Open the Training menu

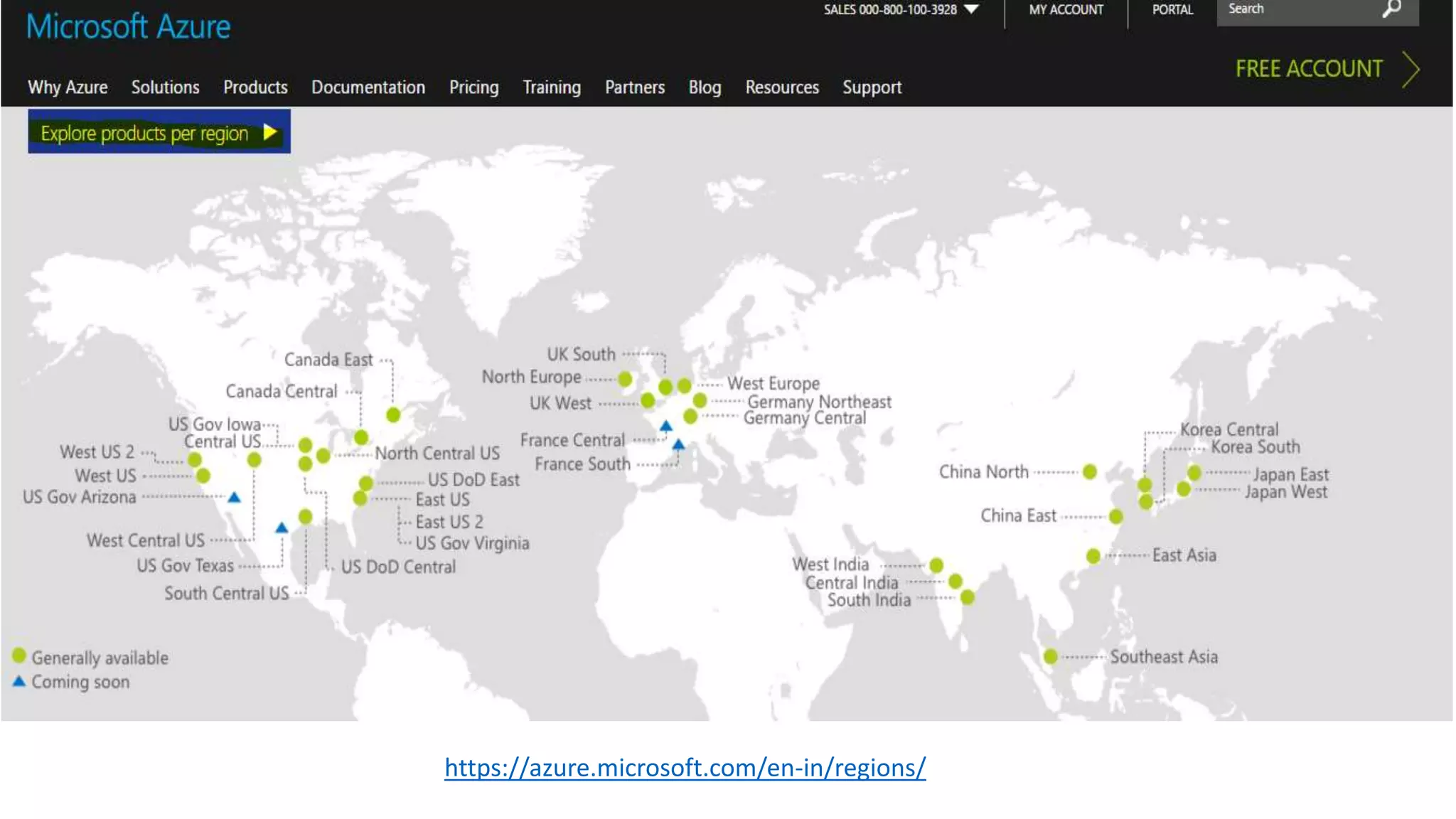552,87
